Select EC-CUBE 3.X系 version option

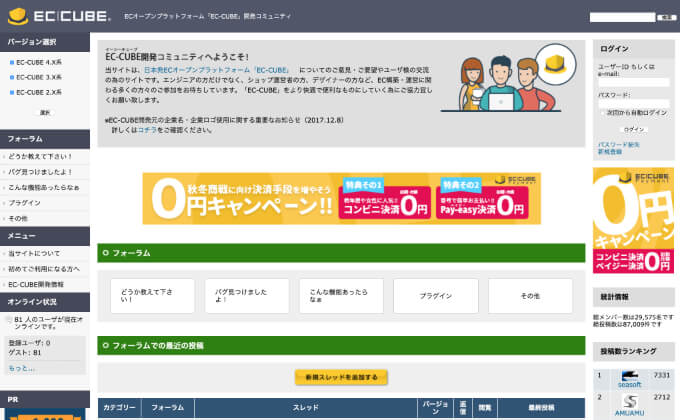pyautogui.click(x=39, y=77)
